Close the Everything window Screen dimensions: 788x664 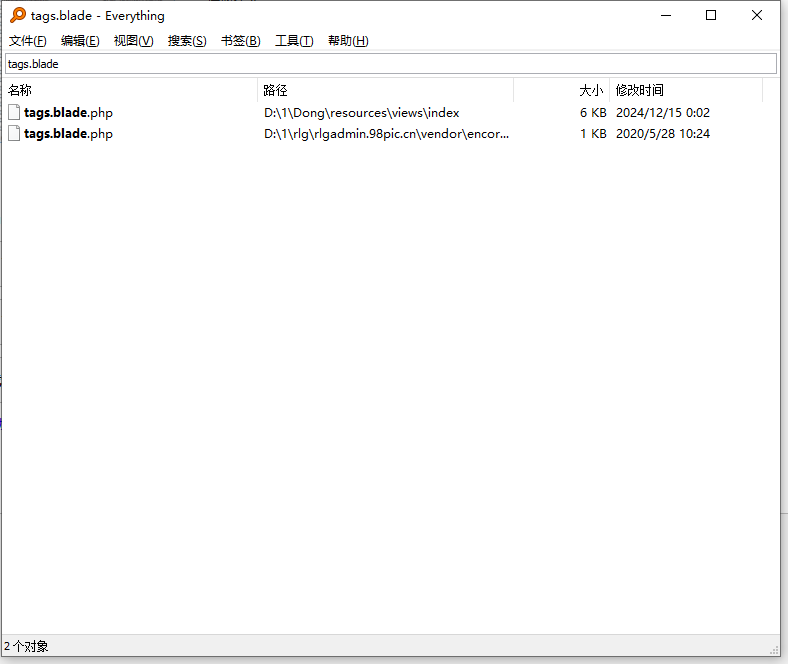coord(757,16)
